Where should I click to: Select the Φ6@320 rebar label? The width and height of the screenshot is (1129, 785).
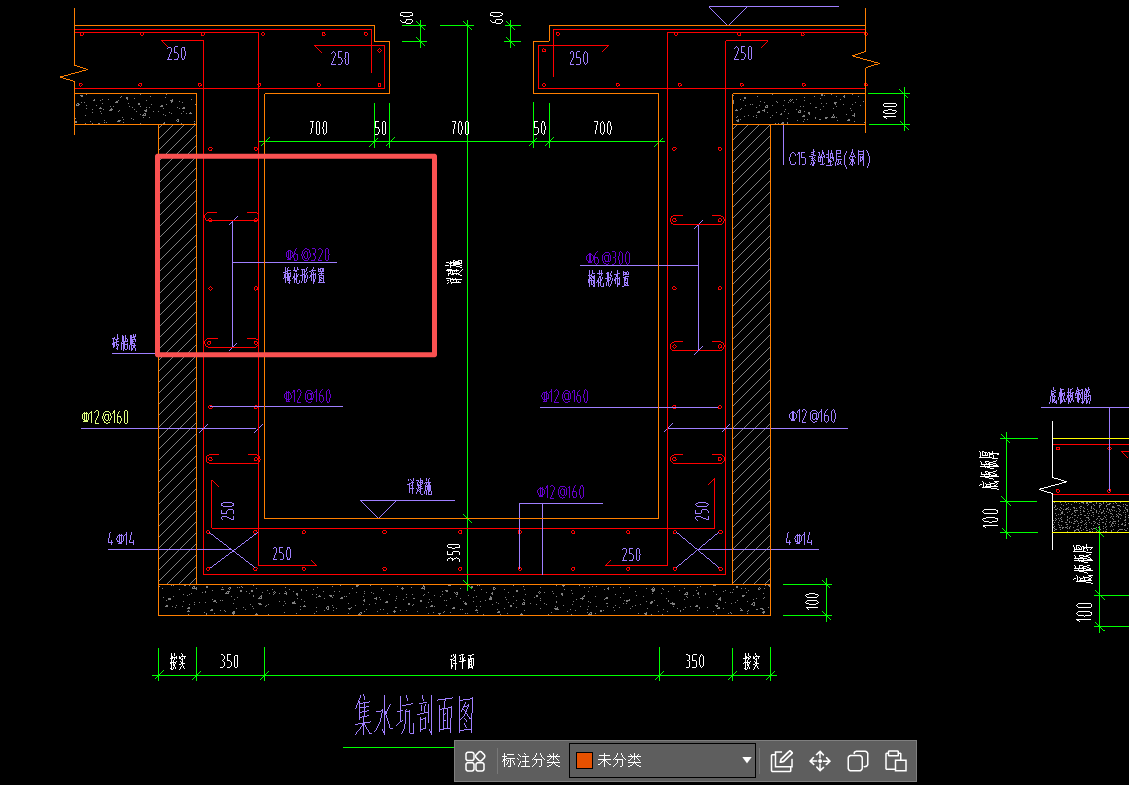click(307, 255)
